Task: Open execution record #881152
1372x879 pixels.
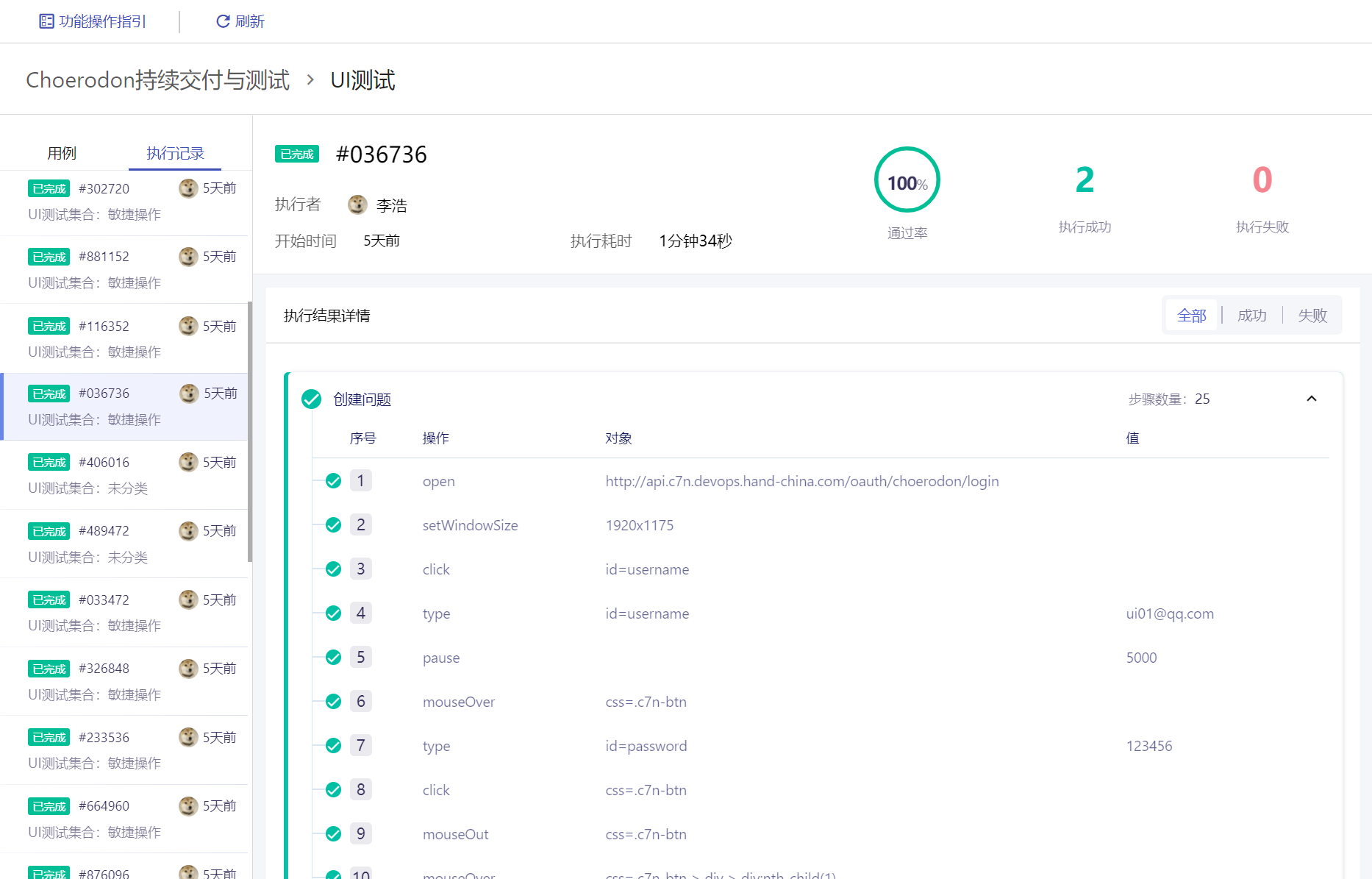Action: coord(124,269)
